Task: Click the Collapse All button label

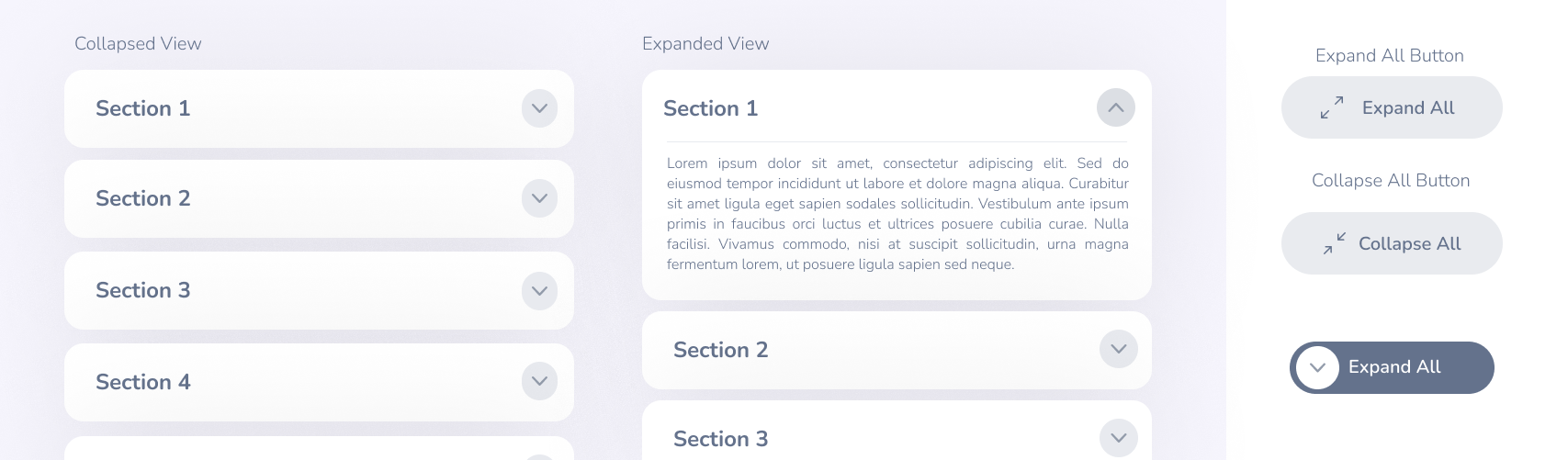Action: pyautogui.click(x=1409, y=243)
